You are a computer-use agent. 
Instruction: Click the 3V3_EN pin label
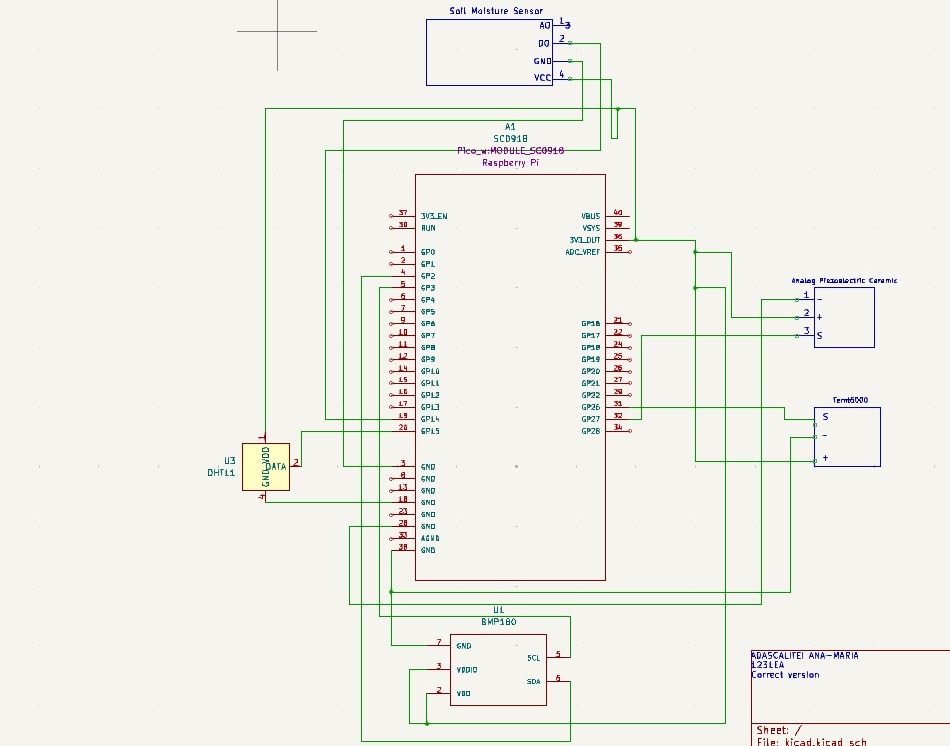click(434, 216)
